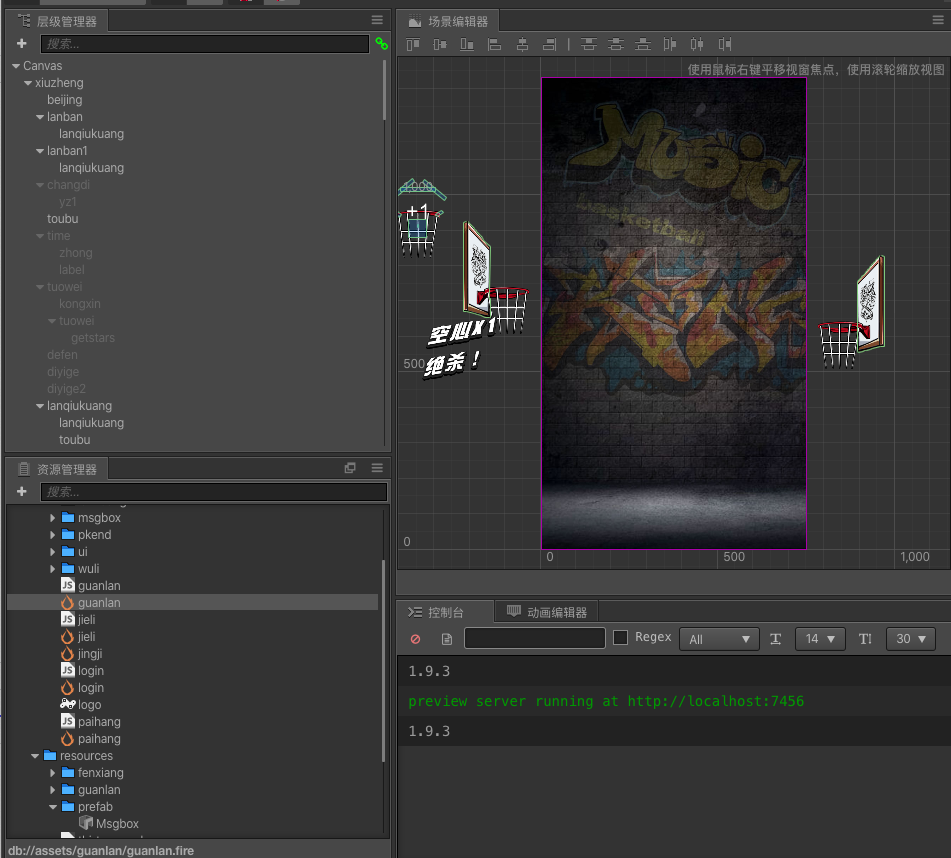The height and width of the screenshot is (858, 951).
Task: Click the green link icon in hierarchy panel
Action: (x=381, y=44)
